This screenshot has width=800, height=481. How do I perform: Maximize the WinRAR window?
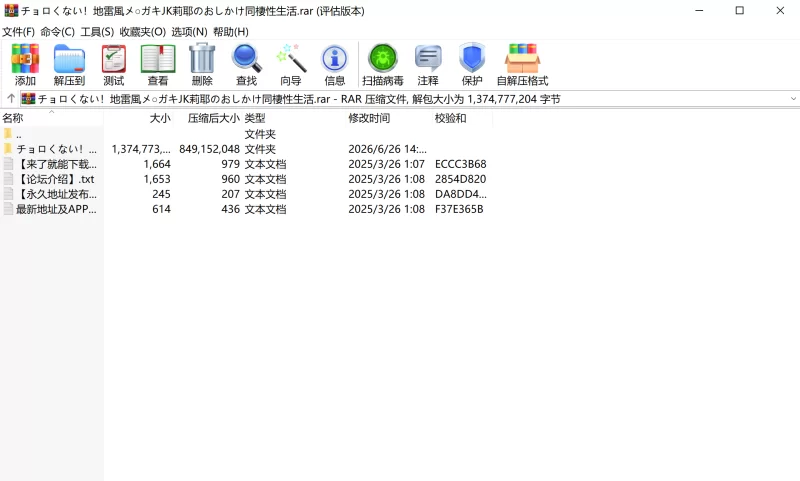point(739,11)
